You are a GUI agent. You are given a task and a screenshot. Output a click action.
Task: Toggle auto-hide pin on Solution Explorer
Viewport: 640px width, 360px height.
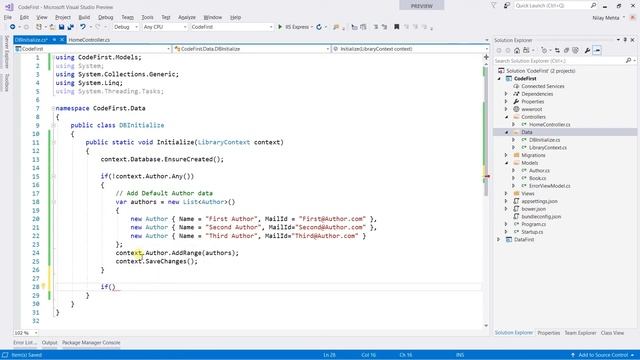click(x=625, y=40)
